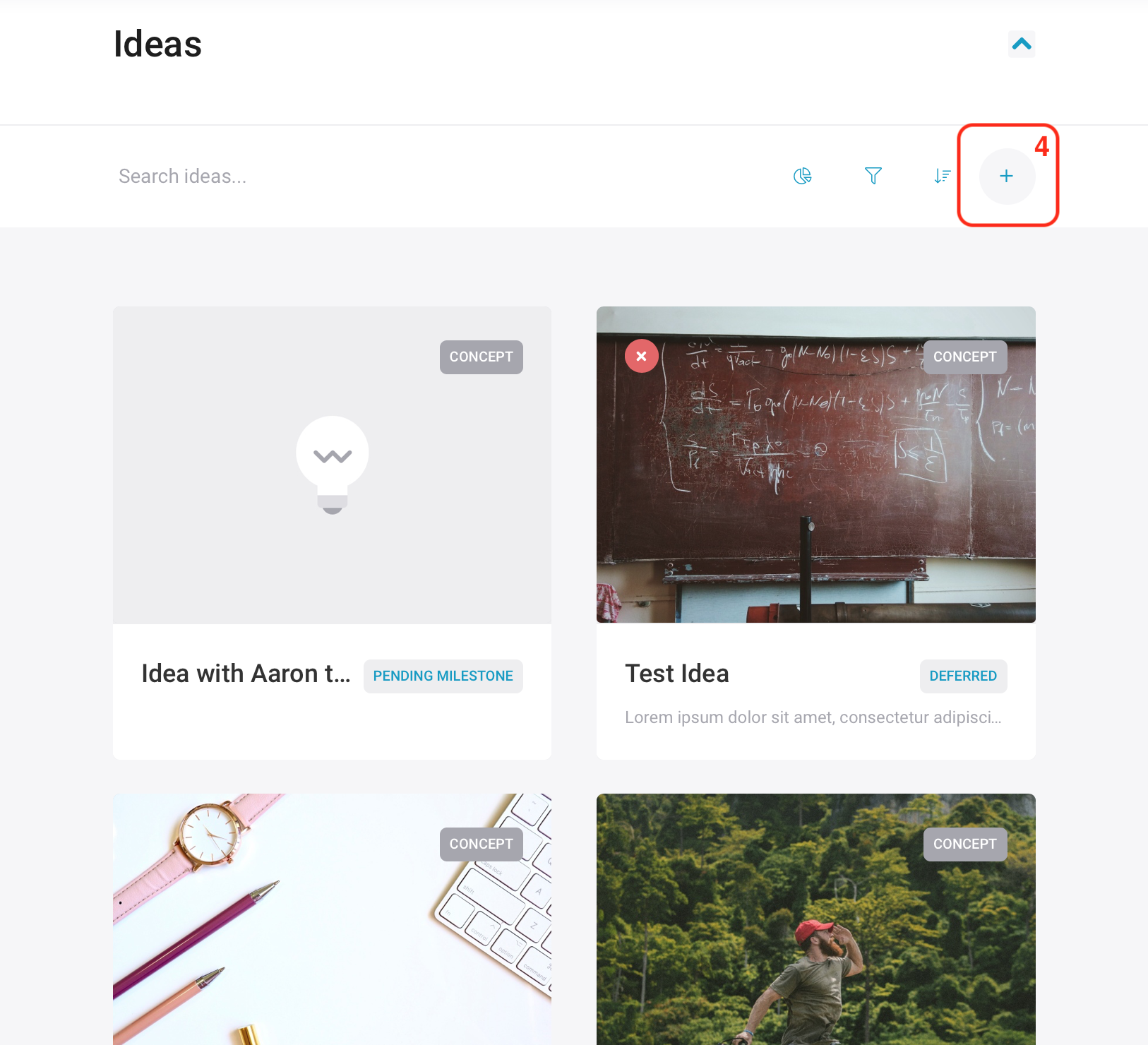The height and width of the screenshot is (1045, 1148).
Task: Click into the Search ideas field
Action: pos(438,177)
